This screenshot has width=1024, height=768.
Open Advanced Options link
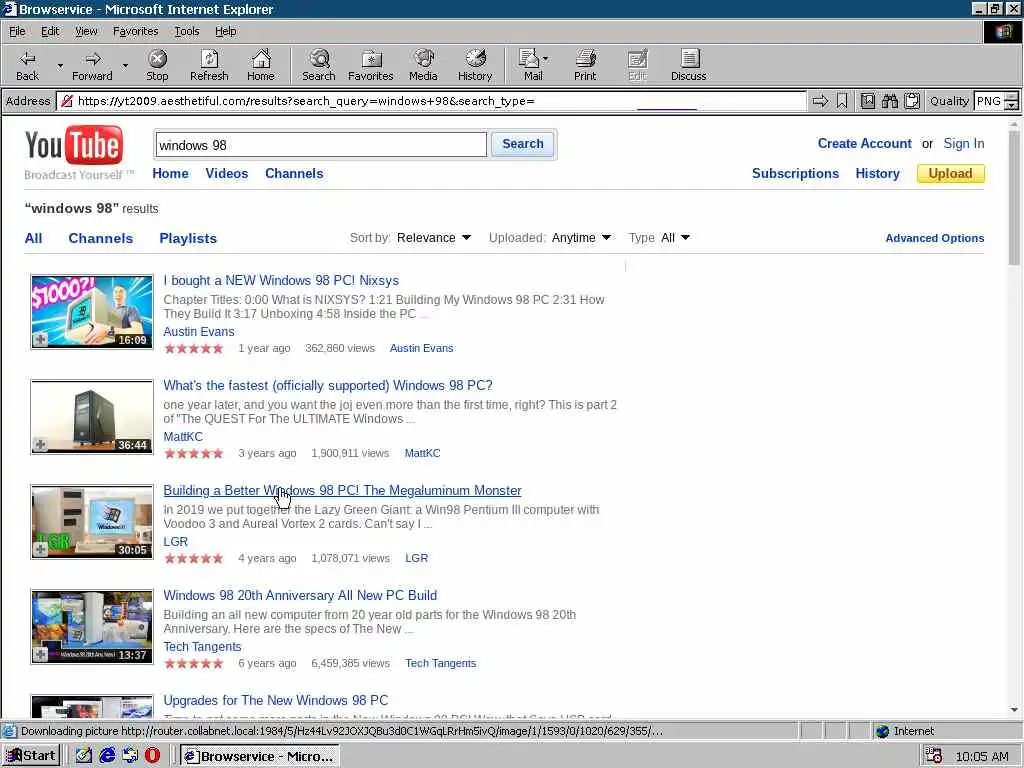(935, 238)
